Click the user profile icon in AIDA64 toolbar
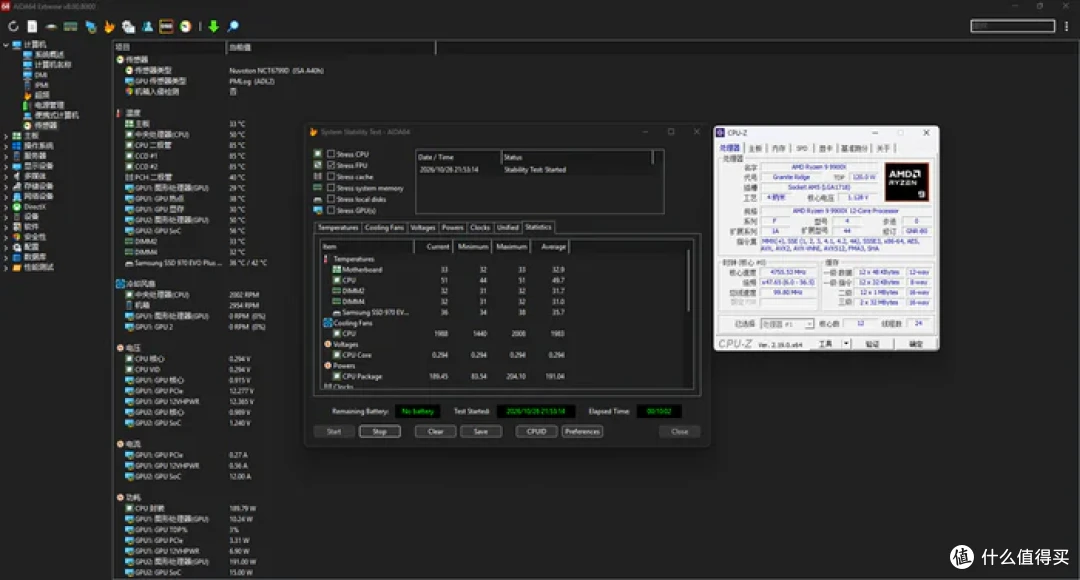Screen dimensions: 1080x580 coord(147,27)
